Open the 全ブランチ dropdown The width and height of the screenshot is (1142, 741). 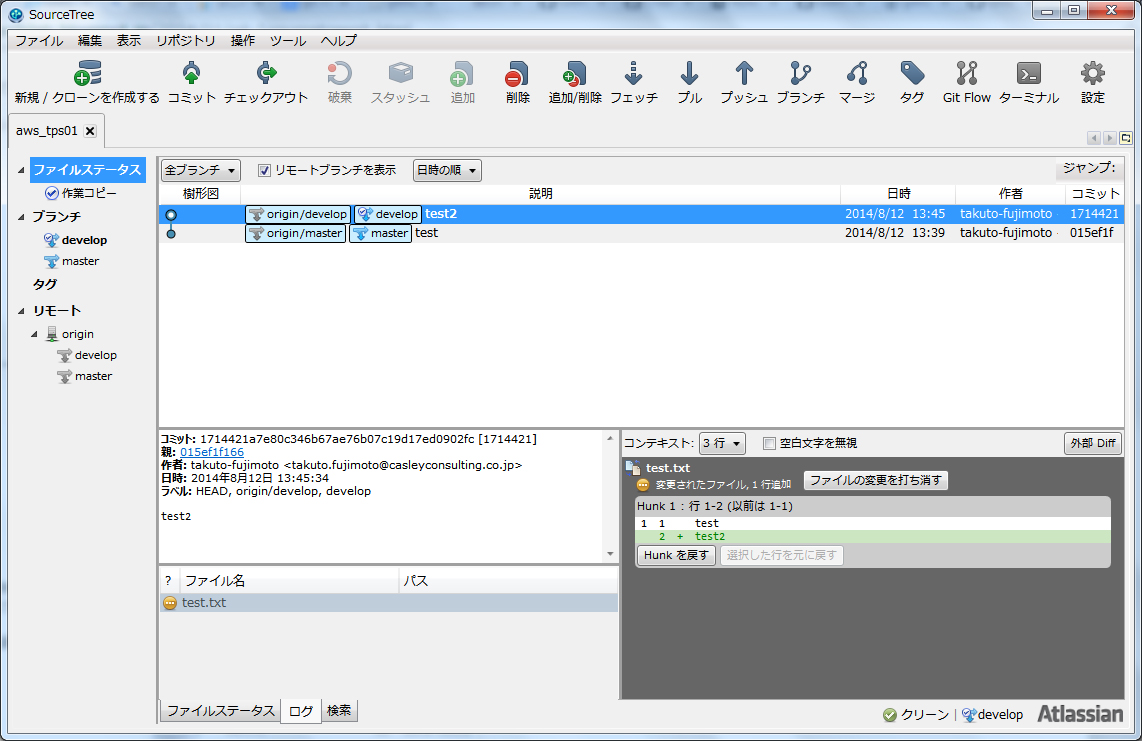click(x=200, y=170)
